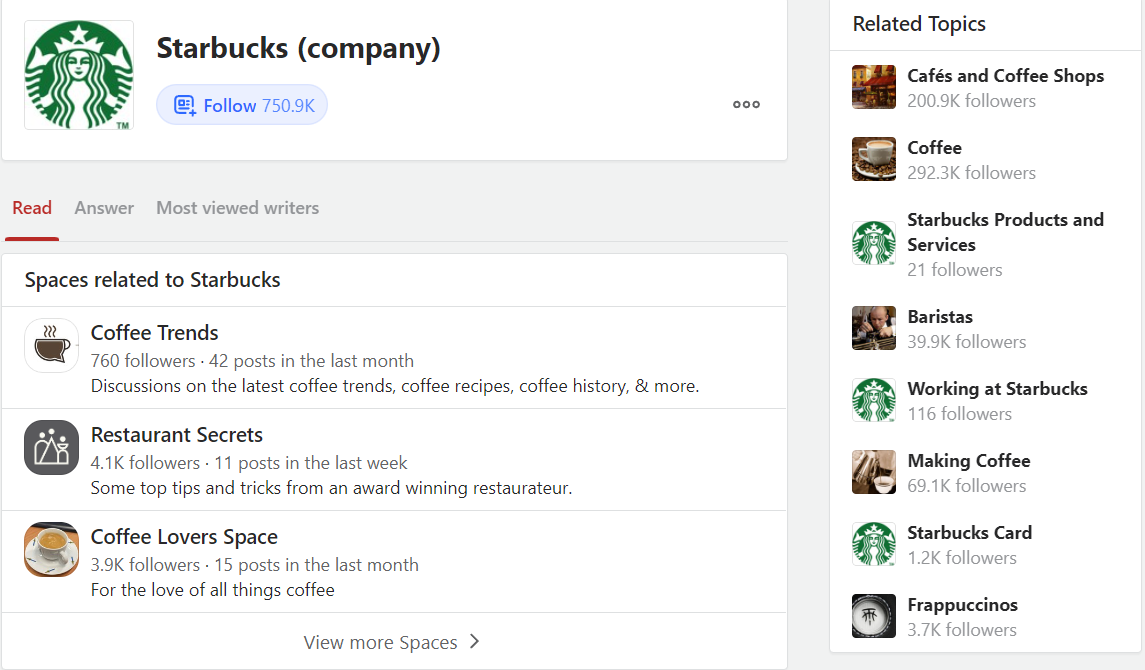The height and width of the screenshot is (670, 1145).
Task: Switch to the Read tab
Action: [x=32, y=208]
